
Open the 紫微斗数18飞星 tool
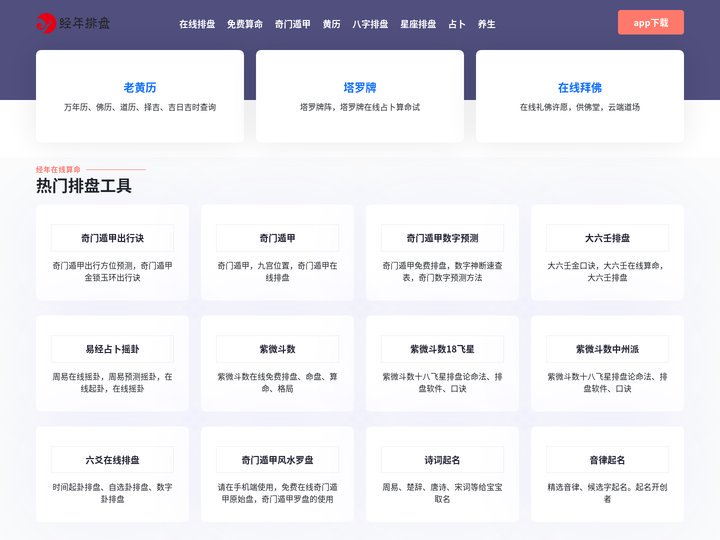(x=442, y=349)
